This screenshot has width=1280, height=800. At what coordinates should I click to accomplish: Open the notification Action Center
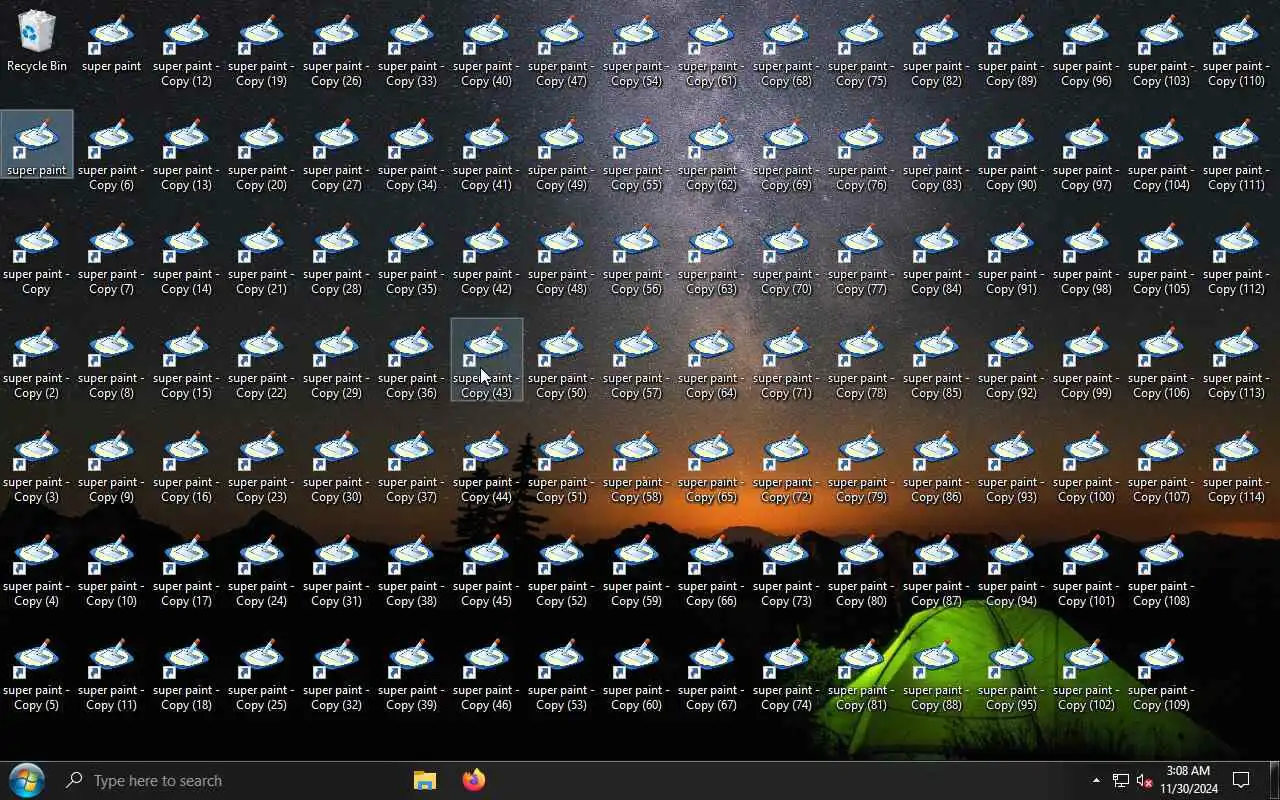(x=1242, y=780)
